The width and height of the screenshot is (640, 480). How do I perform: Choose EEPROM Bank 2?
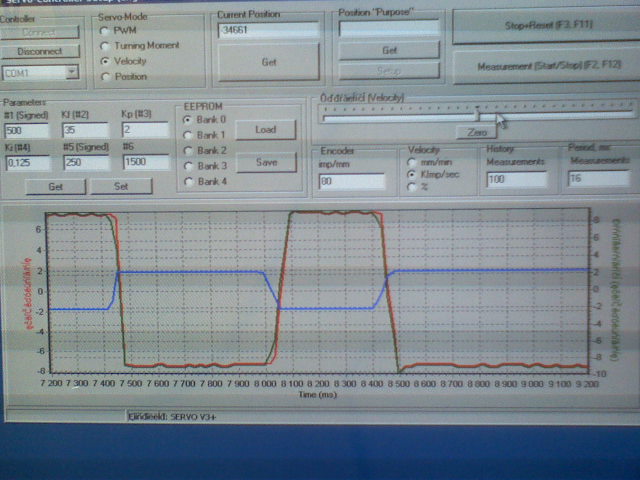(x=188, y=151)
